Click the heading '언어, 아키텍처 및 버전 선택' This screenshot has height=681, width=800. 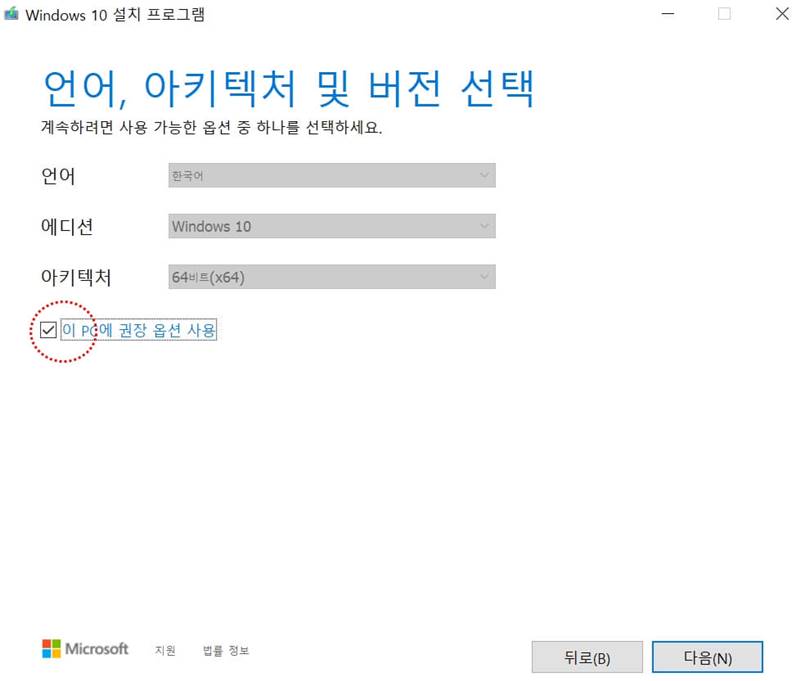[289, 89]
